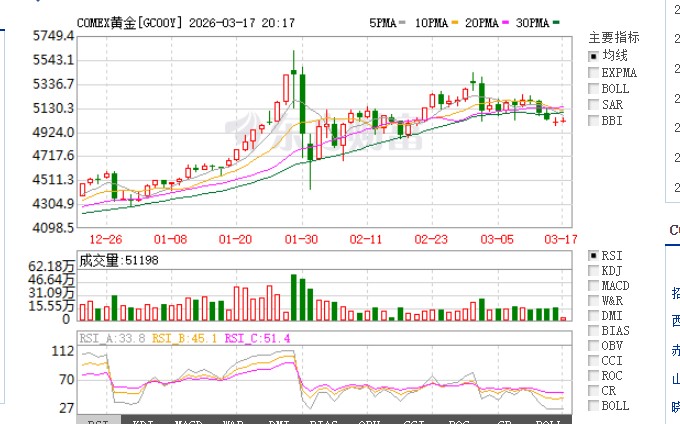Viewport: 680px width, 424px height.
Task: Enable the DMI indicator checkbox
Action: point(593,315)
